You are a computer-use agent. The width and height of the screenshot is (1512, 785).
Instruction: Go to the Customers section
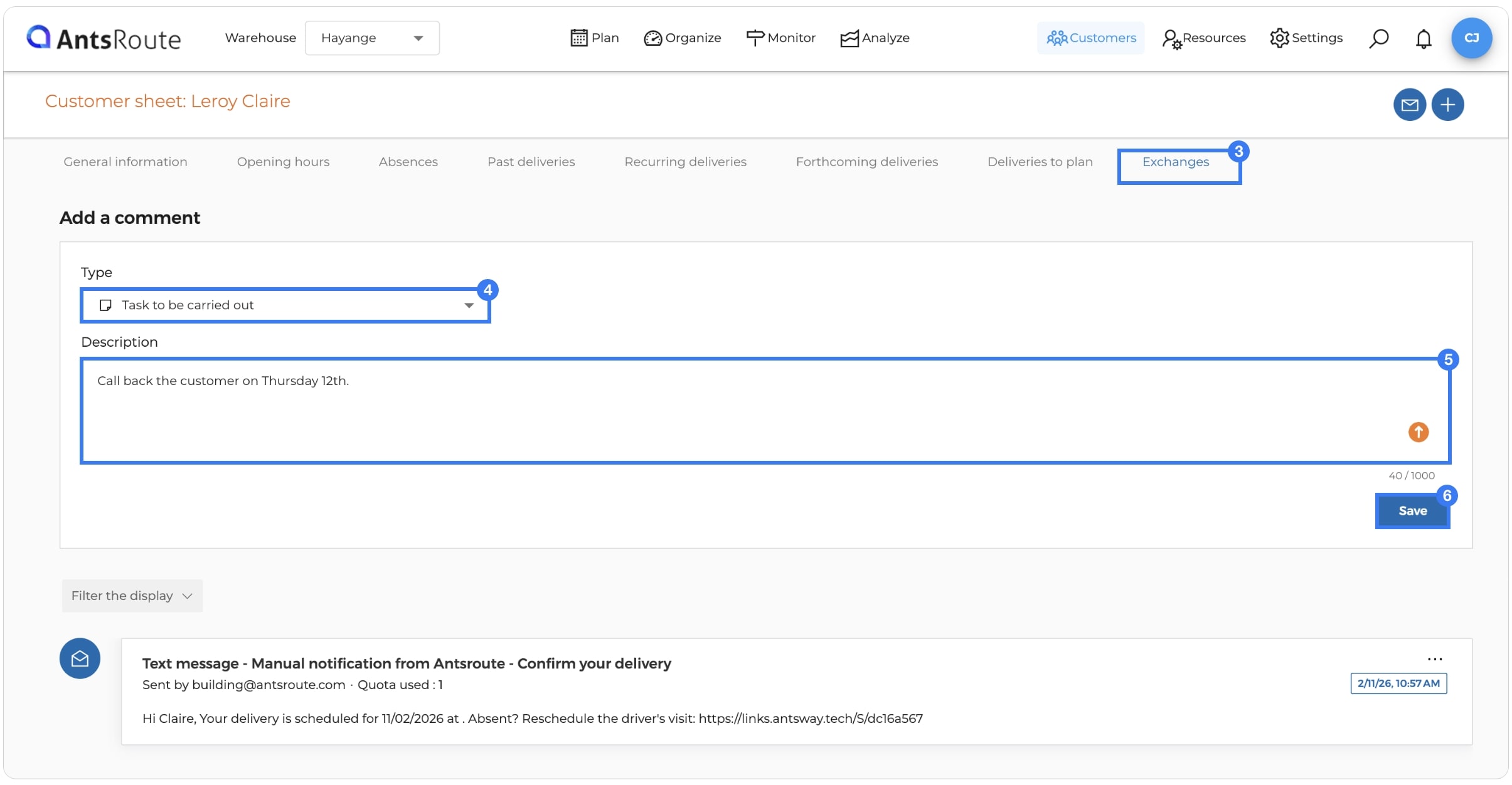[1090, 38]
